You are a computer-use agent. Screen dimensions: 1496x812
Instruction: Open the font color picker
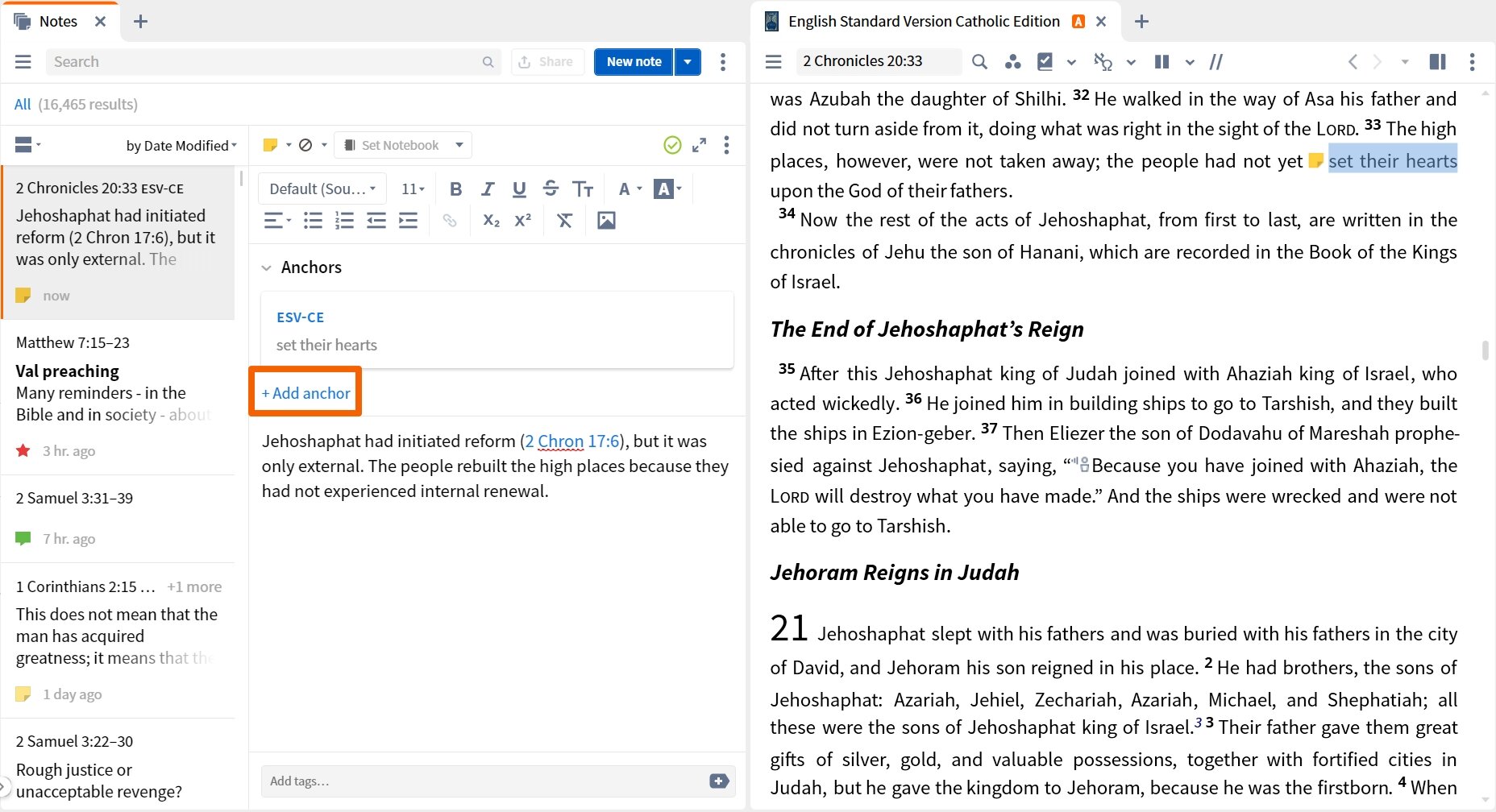(x=630, y=189)
